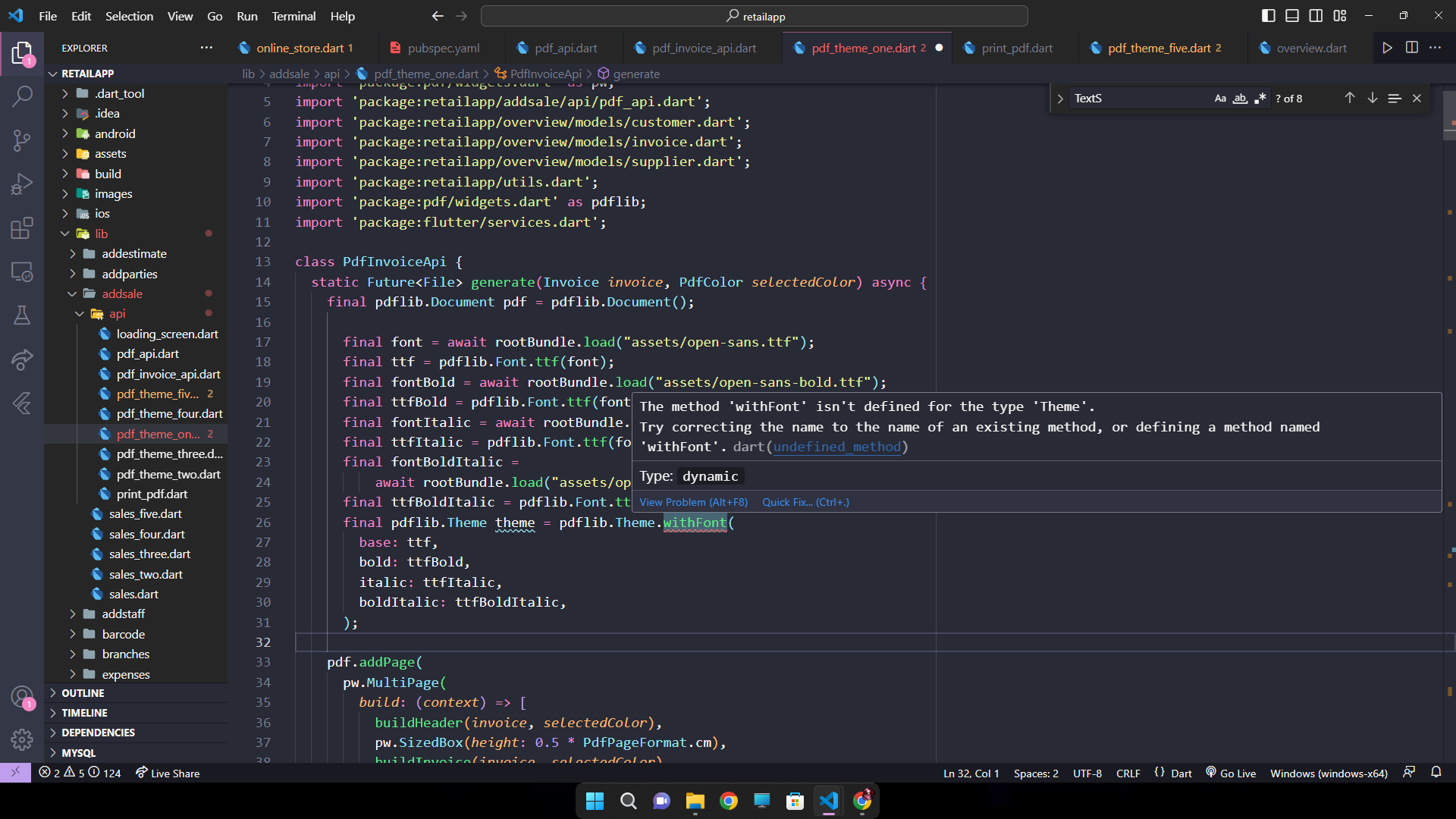Screen dimensions: 1456x819
Task: Collapse the addsale folder
Action: click(x=121, y=293)
